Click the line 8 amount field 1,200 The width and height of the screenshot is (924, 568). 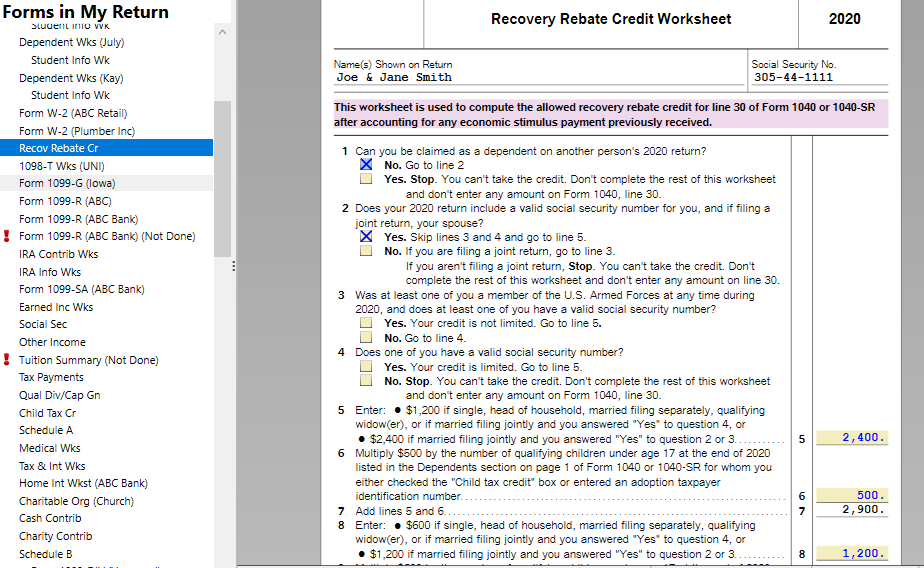pos(852,553)
